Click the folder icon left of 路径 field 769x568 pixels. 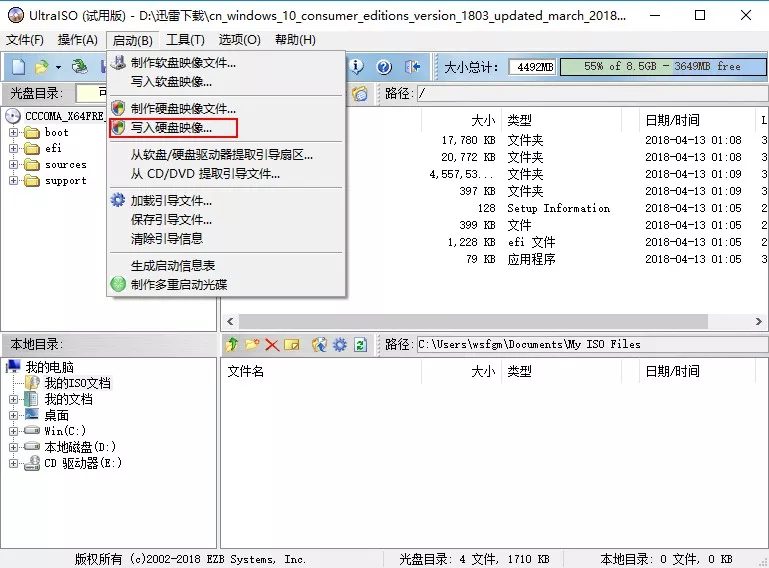tap(360, 93)
